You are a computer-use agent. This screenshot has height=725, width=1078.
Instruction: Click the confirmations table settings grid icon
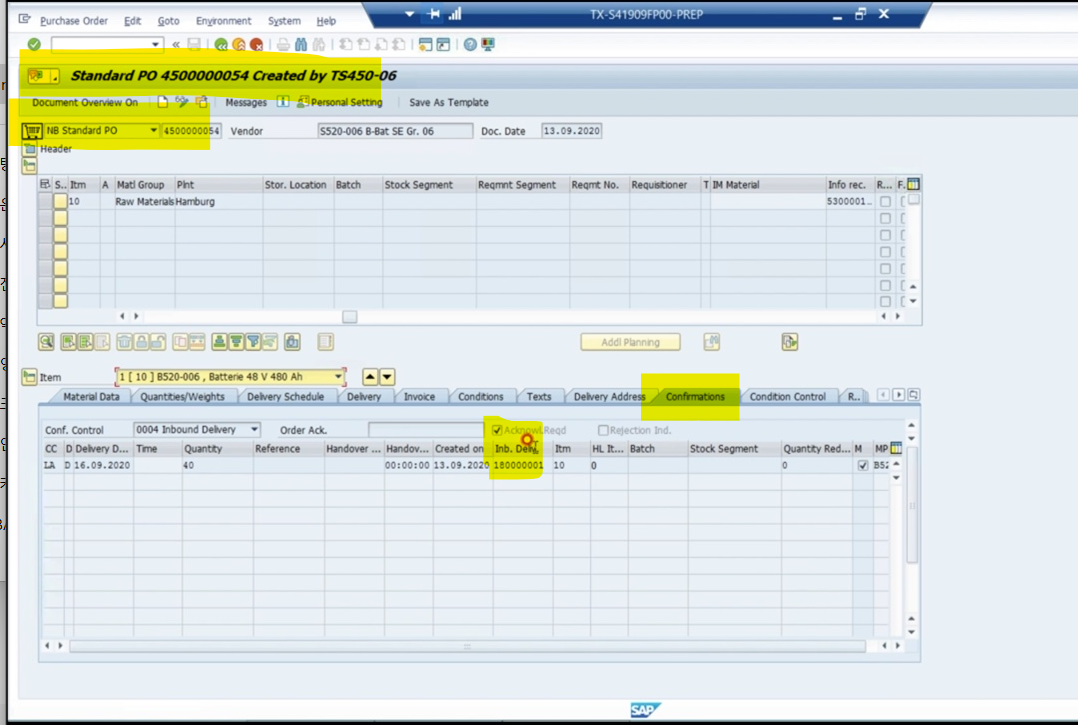pyautogui.click(x=896, y=448)
